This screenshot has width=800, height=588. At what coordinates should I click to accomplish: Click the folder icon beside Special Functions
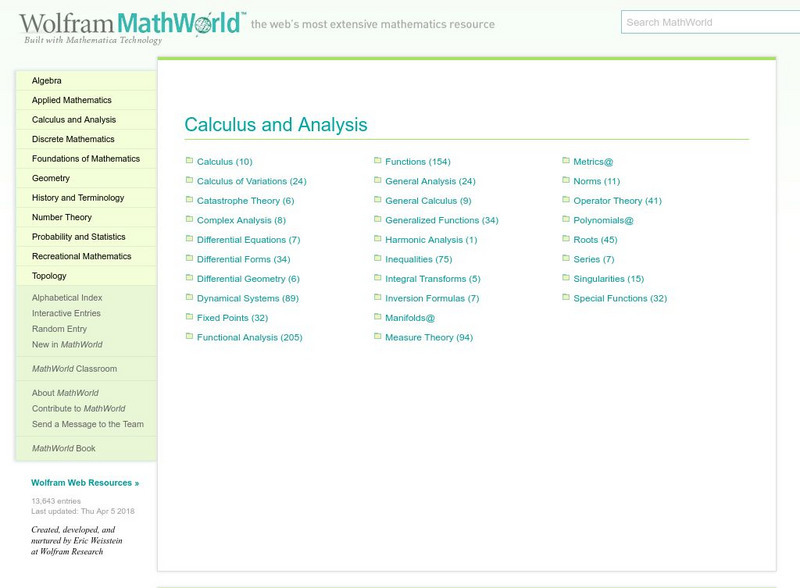pyautogui.click(x=565, y=298)
